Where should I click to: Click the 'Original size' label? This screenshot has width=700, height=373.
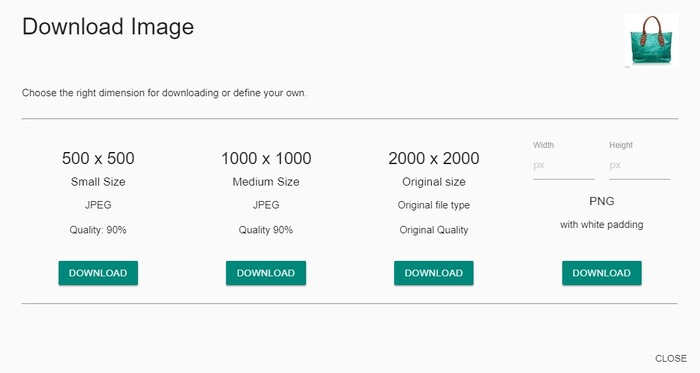click(x=434, y=182)
